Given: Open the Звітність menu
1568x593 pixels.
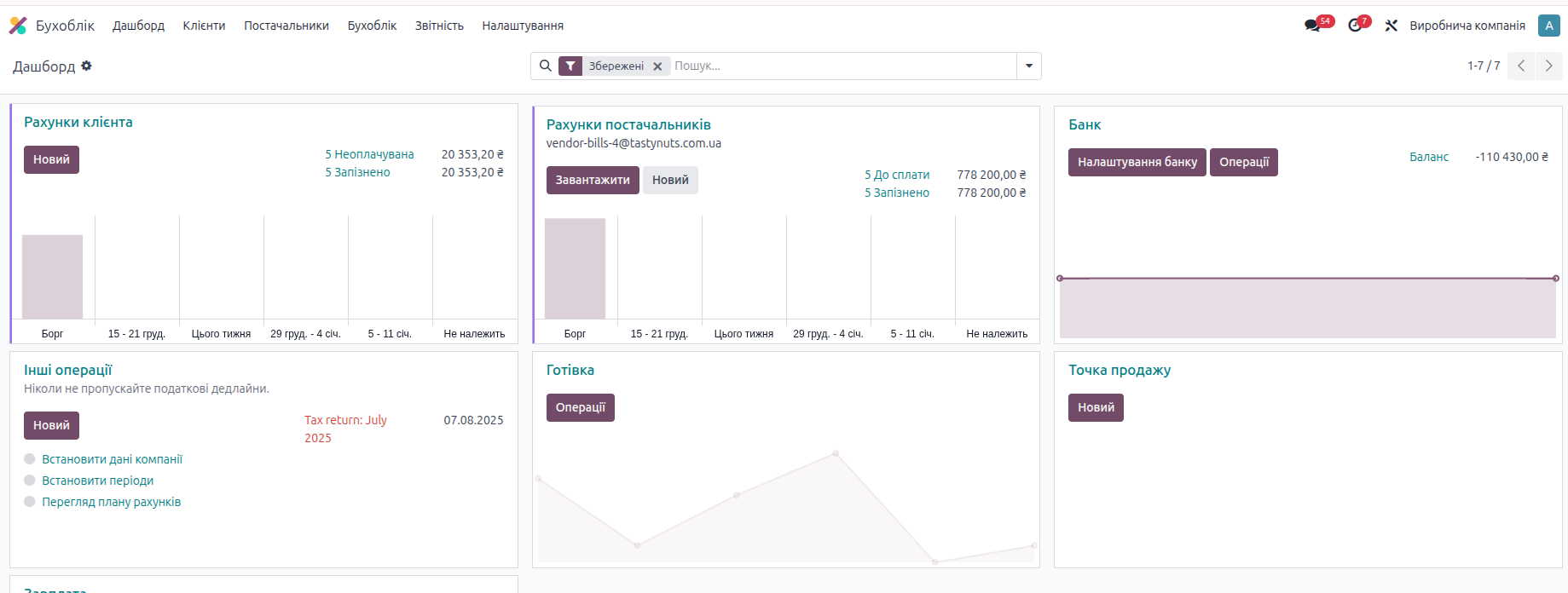Looking at the screenshot, I should [x=439, y=26].
